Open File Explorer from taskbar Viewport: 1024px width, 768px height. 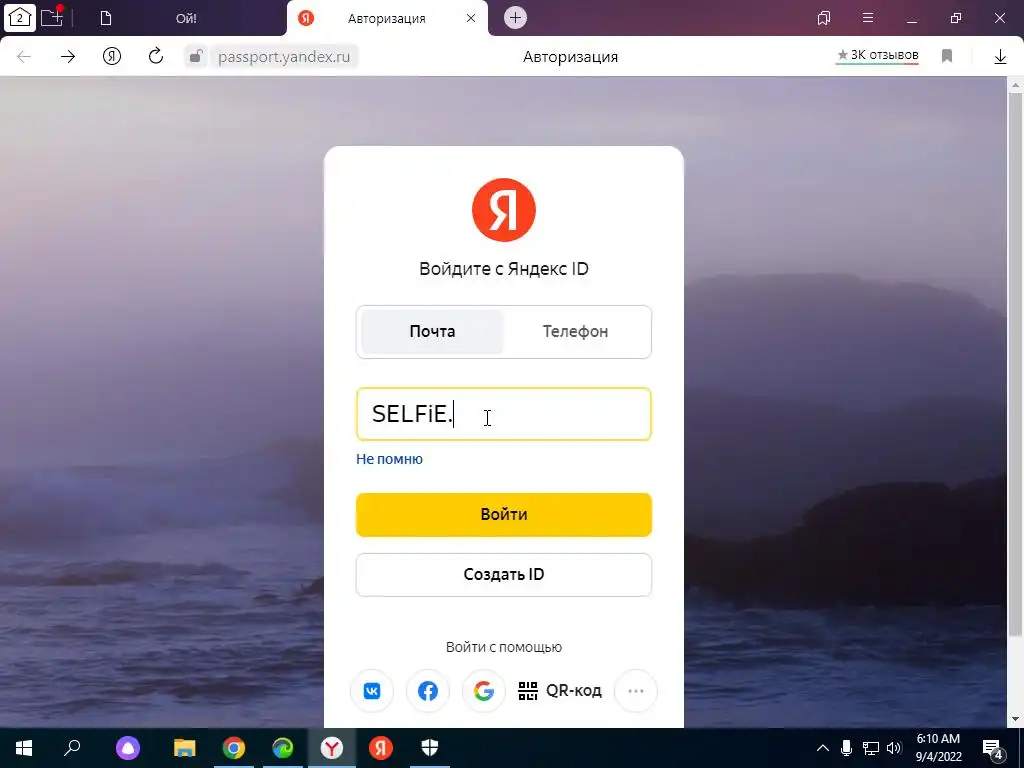click(185, 748)
